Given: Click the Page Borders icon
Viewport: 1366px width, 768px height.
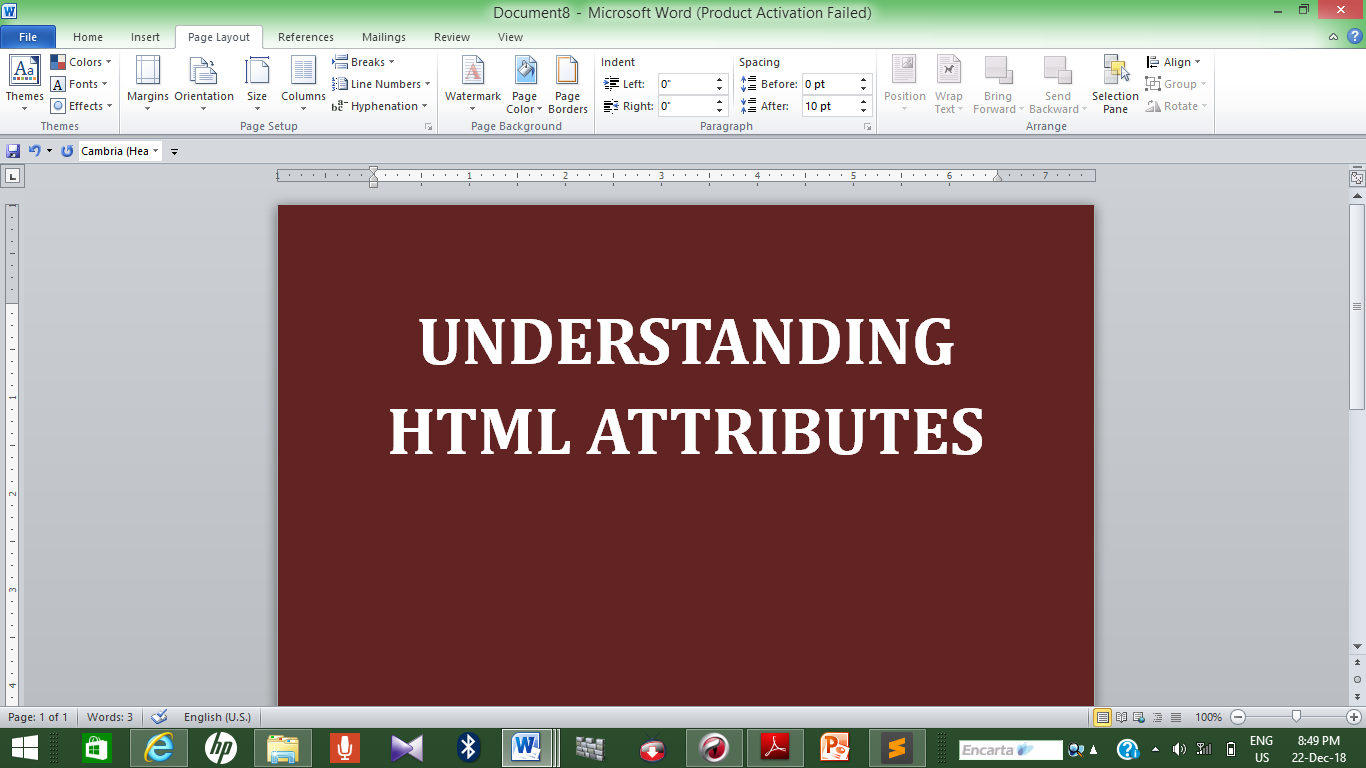Looking at the screenshot, I should coord(568,84).
